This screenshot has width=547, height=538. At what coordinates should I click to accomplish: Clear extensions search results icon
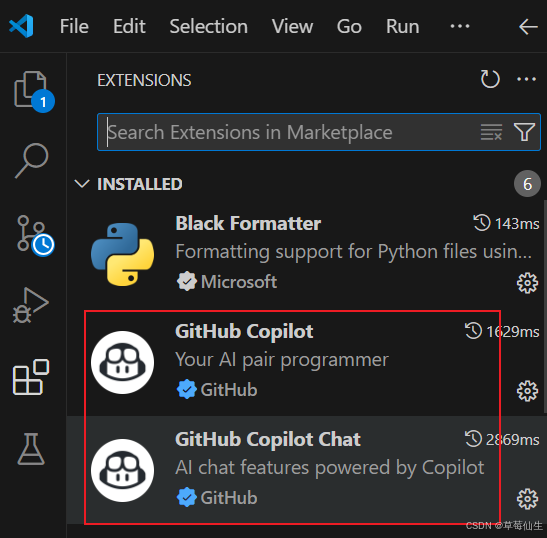point(491,132)
